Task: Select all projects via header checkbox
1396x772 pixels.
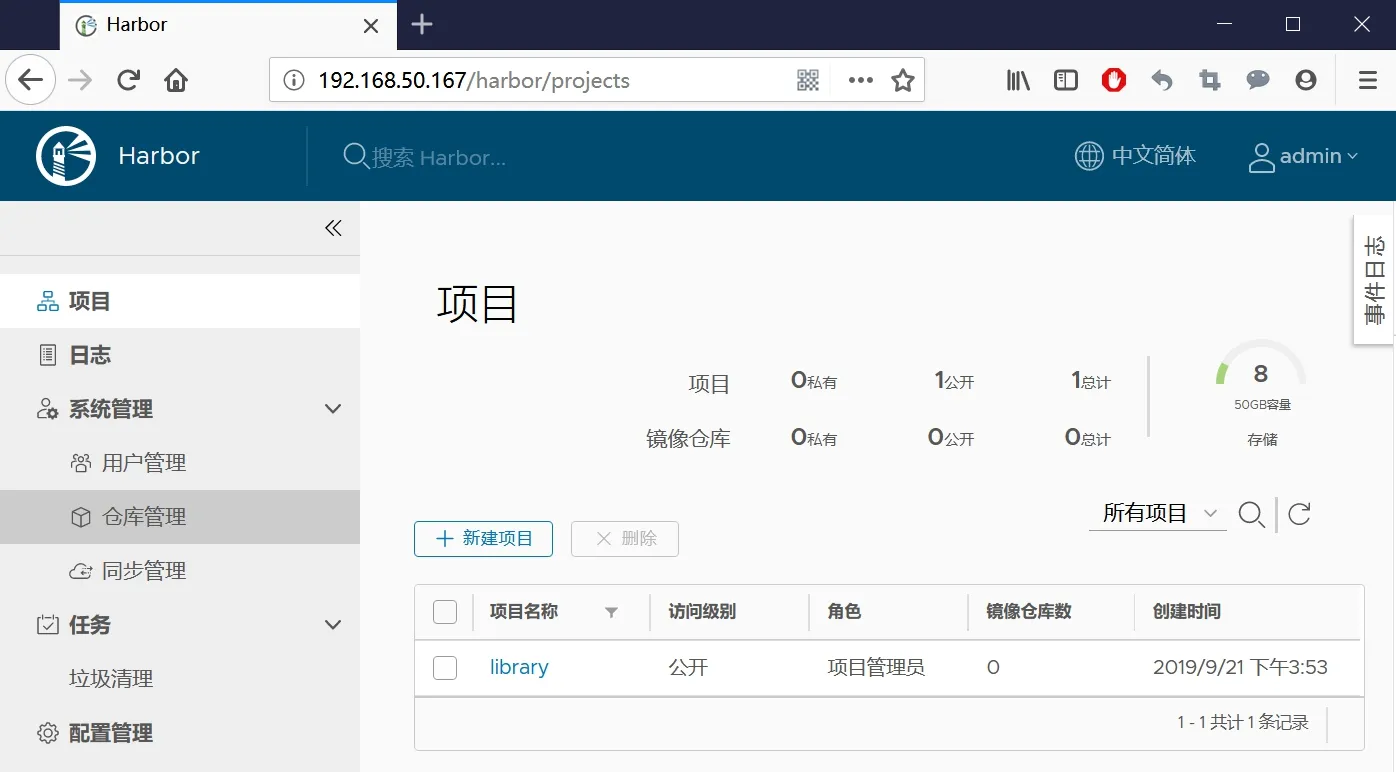Action: [x=444, y=611]
